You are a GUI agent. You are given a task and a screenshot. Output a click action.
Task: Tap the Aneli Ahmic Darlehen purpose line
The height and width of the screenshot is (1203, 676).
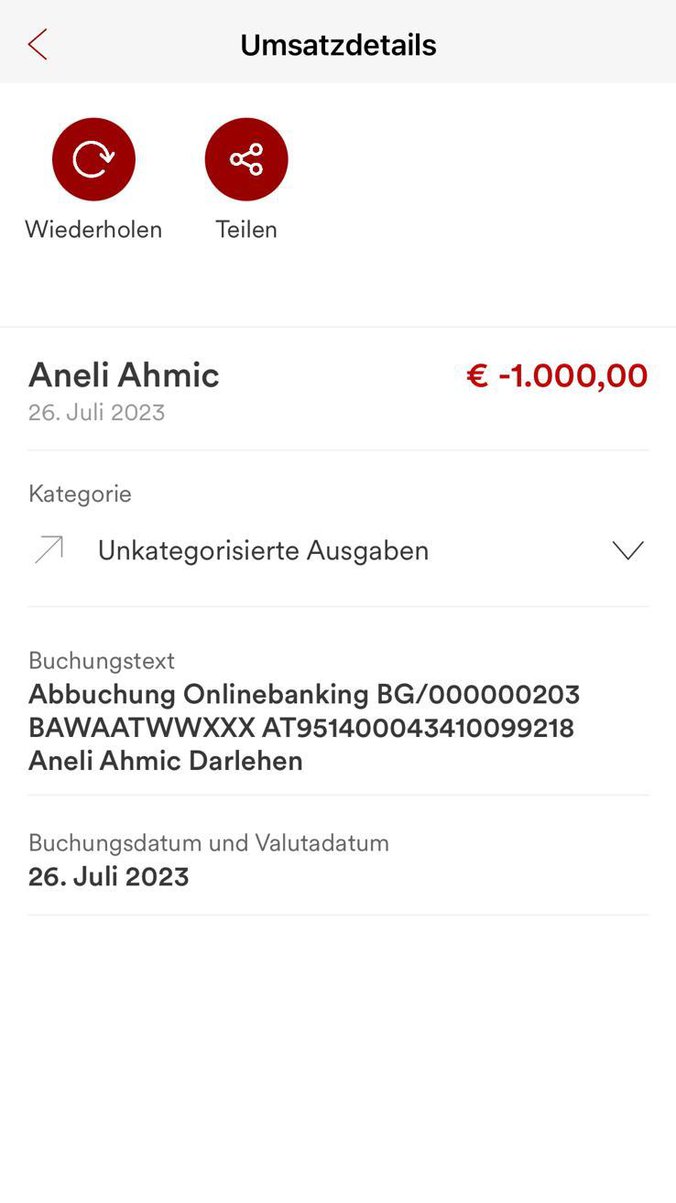(165, 761)
